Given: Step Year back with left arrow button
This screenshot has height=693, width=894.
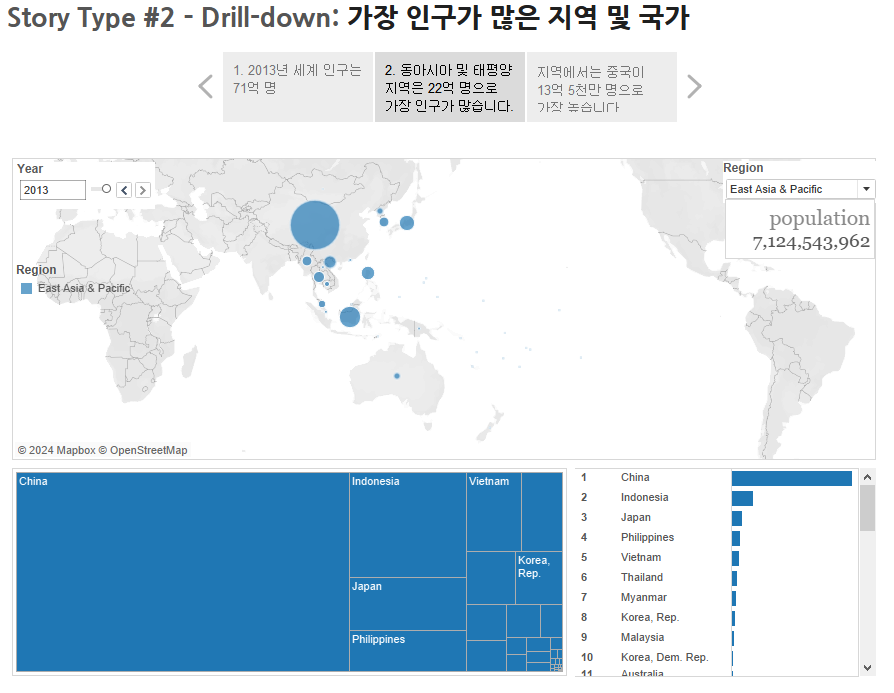Looking at the screenshot, I should pyautogui.click(x=124, y=190).
